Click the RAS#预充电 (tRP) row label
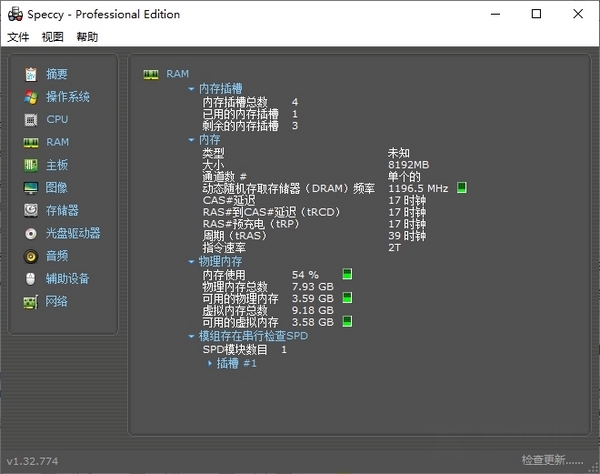 [251, 224]
